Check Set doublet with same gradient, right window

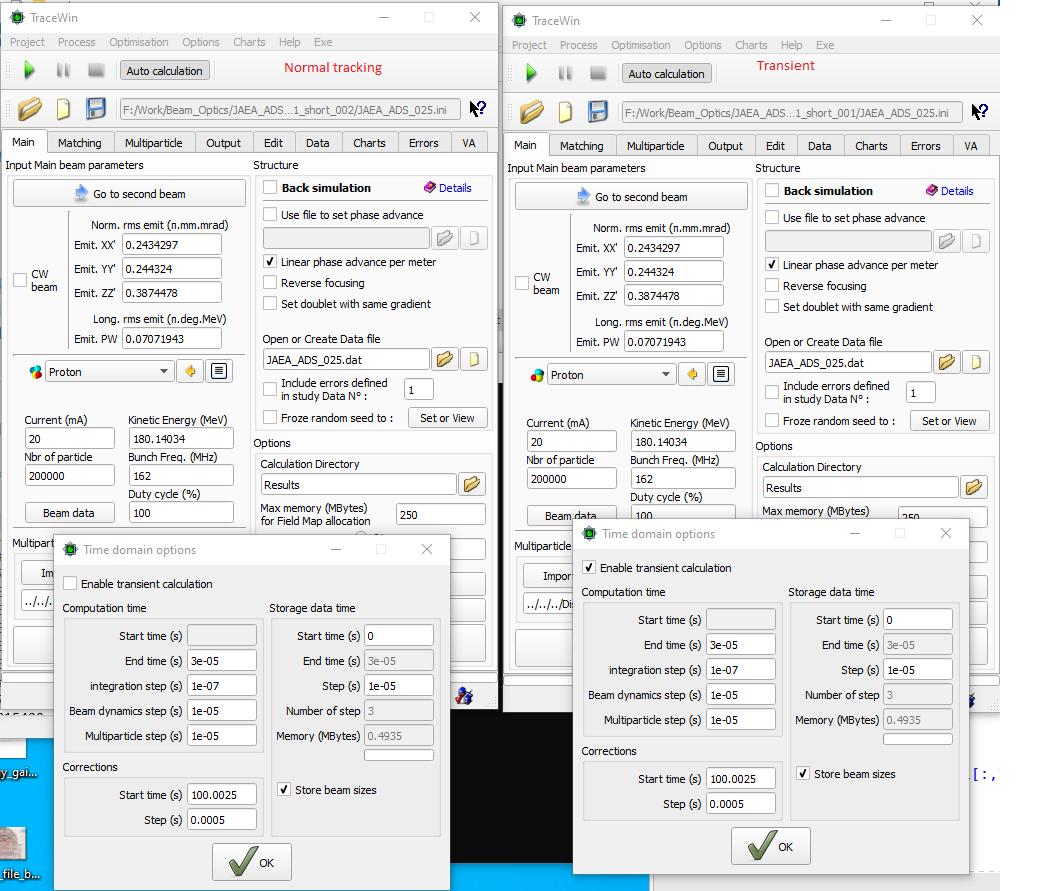pos(772,306)
